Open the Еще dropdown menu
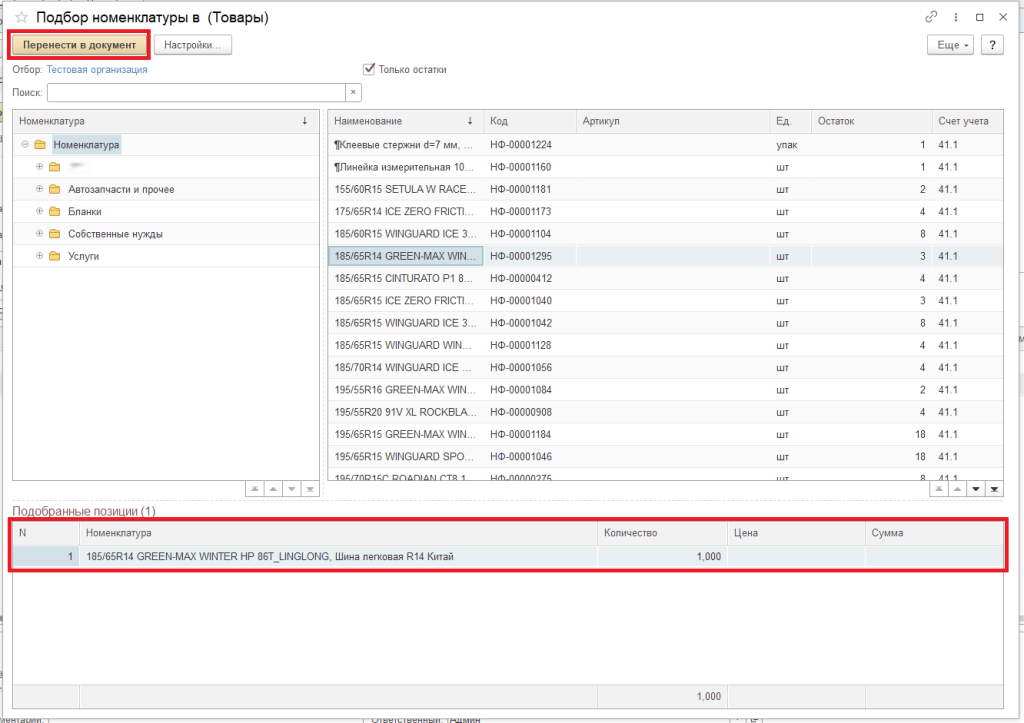 [x=950, y=45]
